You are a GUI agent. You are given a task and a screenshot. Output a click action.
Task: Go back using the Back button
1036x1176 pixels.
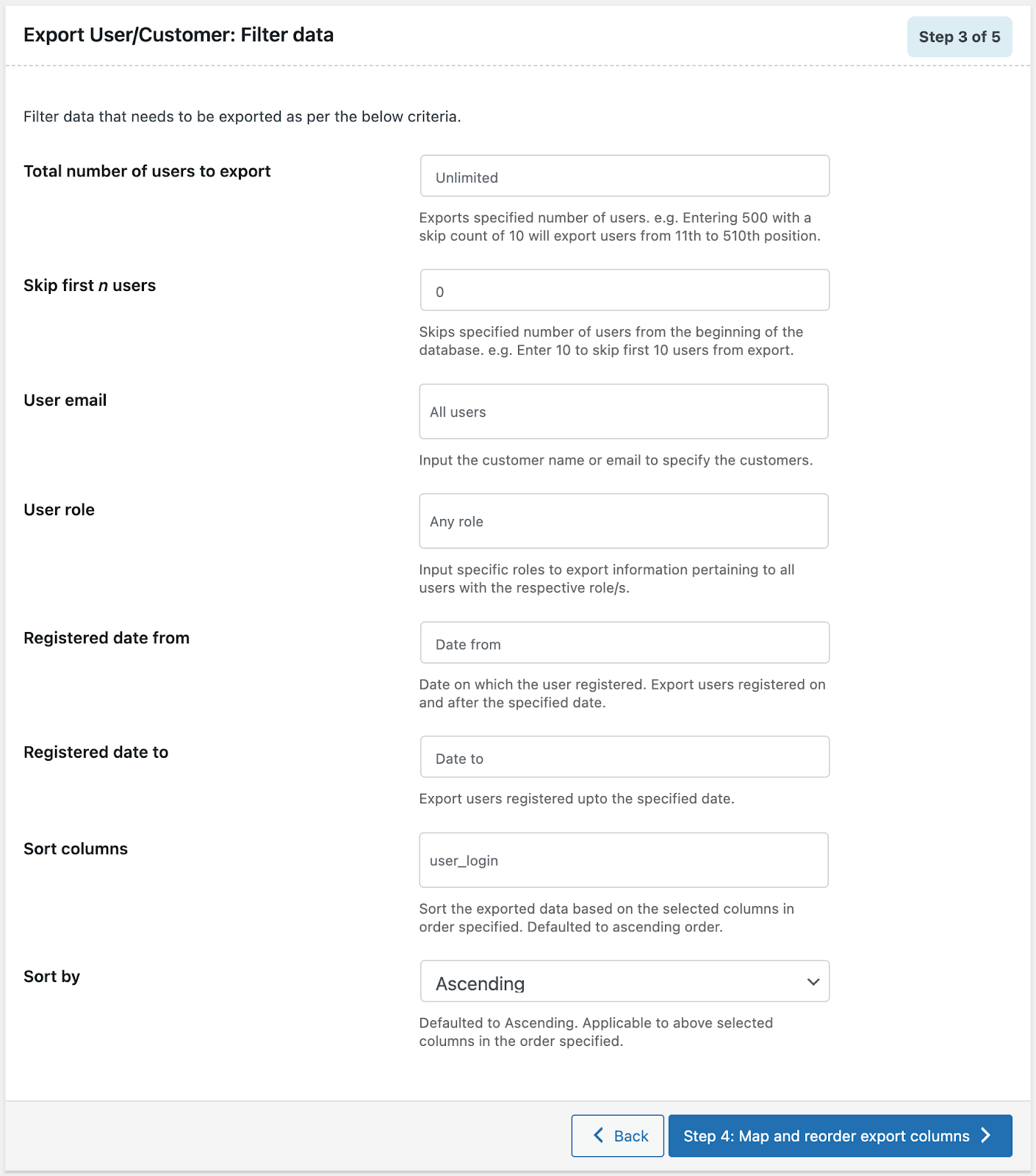coord(618,1136)
